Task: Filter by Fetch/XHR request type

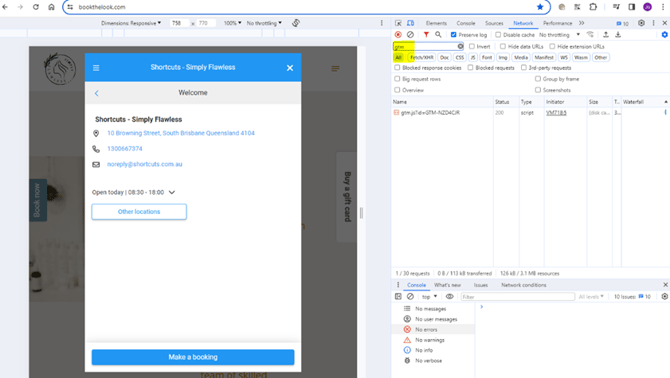Action: [422, 57]
